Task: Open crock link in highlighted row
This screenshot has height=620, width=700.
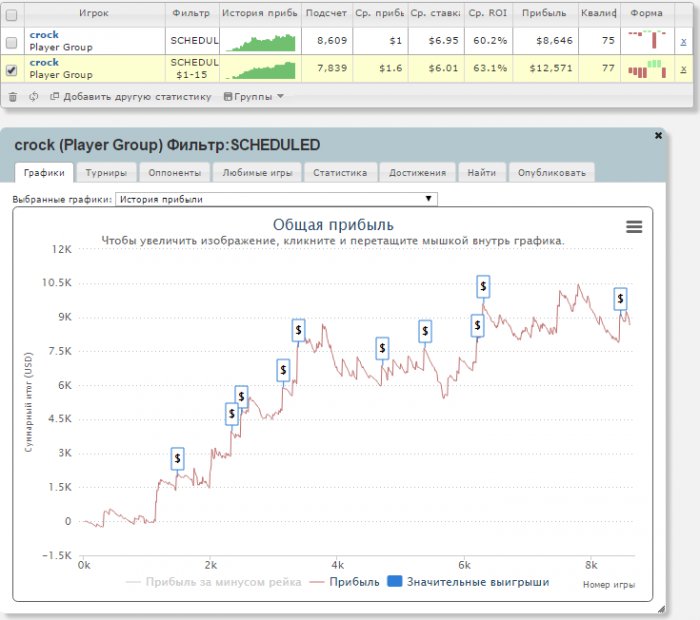Action: [x=44, y=62]
